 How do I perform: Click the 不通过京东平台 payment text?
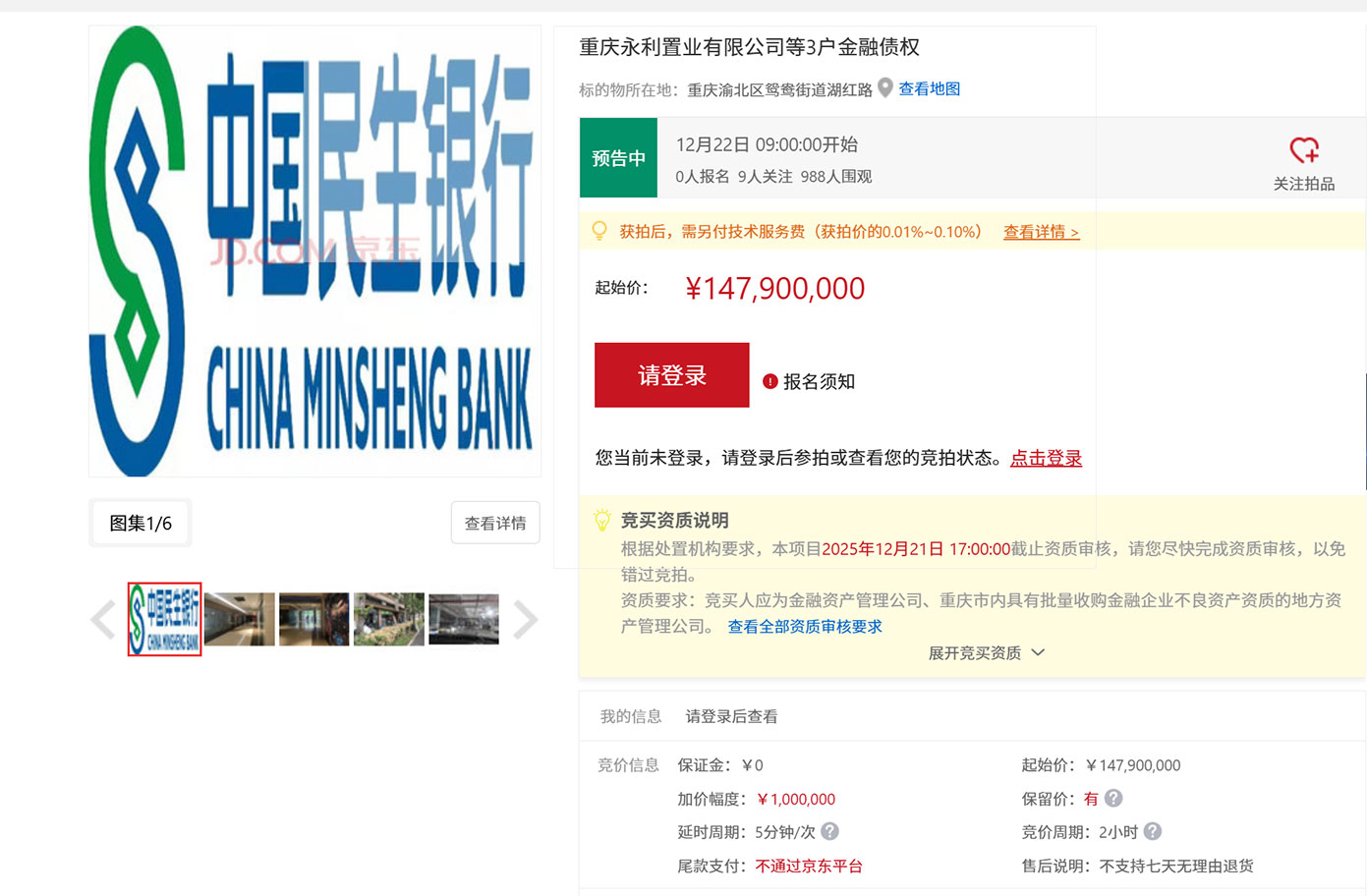(809, 866)
